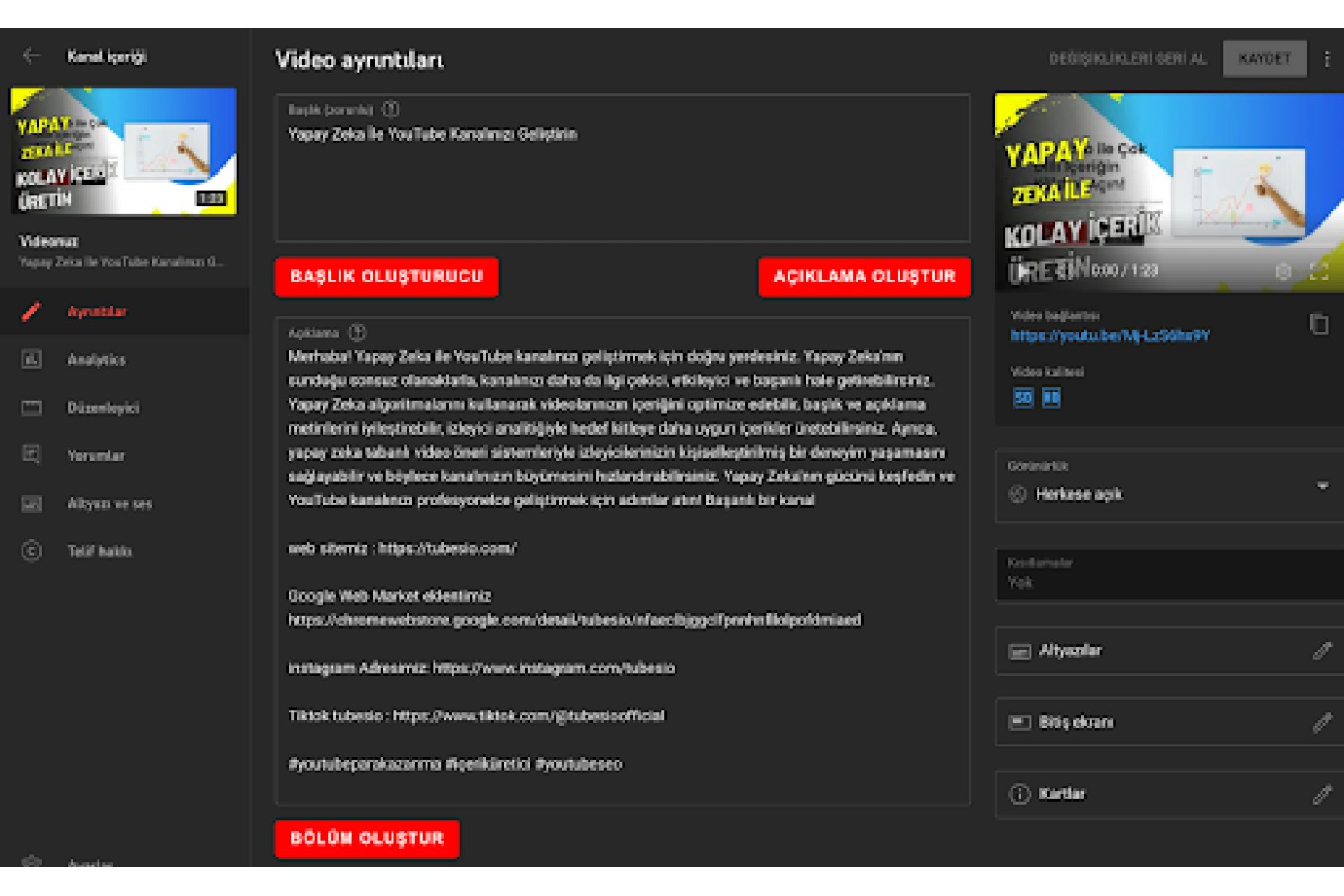
Task: Edit Altyazılar with the pencil icon
Action: tap(1322, 650)
